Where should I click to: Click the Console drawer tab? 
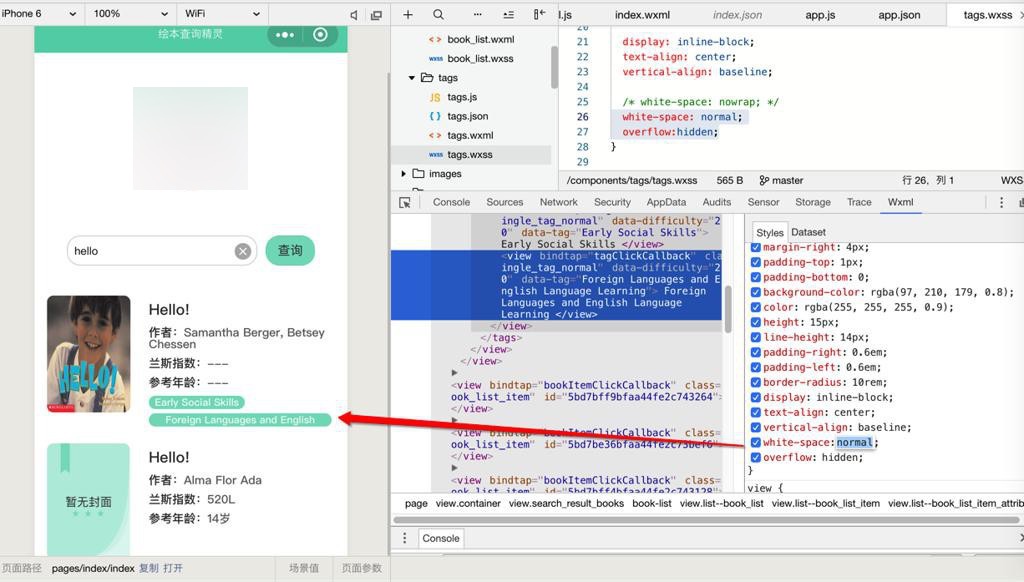441,538
